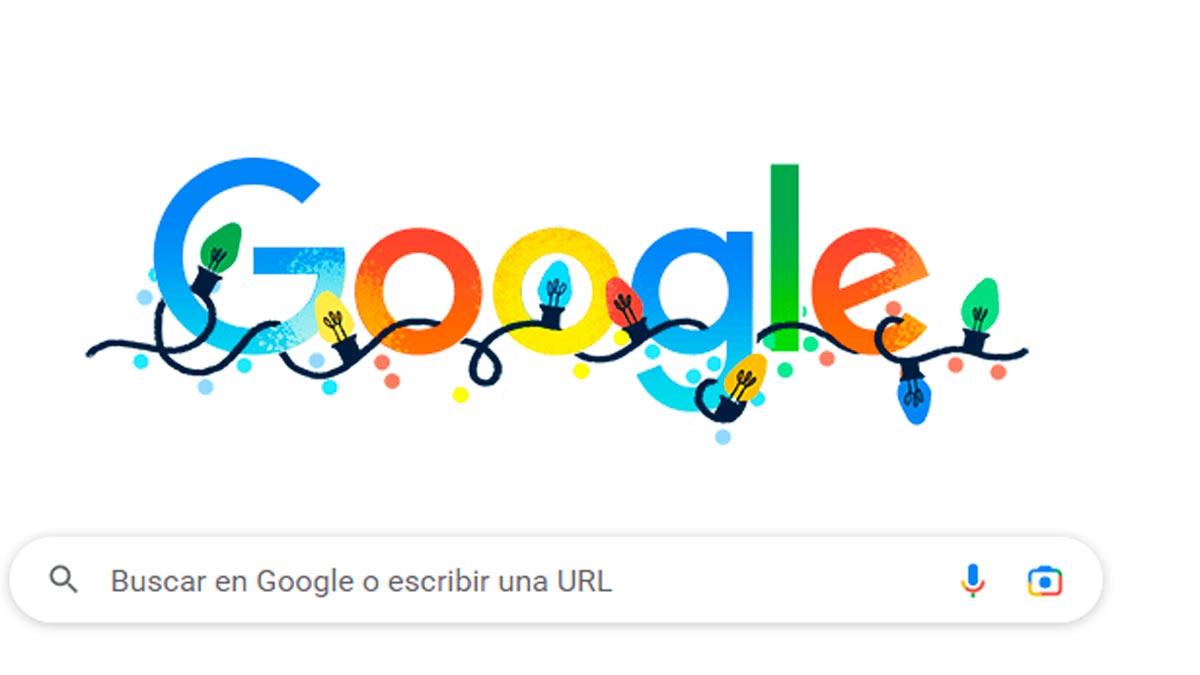
Task: Click the magnifying glass search icon
Action: click(x=64, y=579)
